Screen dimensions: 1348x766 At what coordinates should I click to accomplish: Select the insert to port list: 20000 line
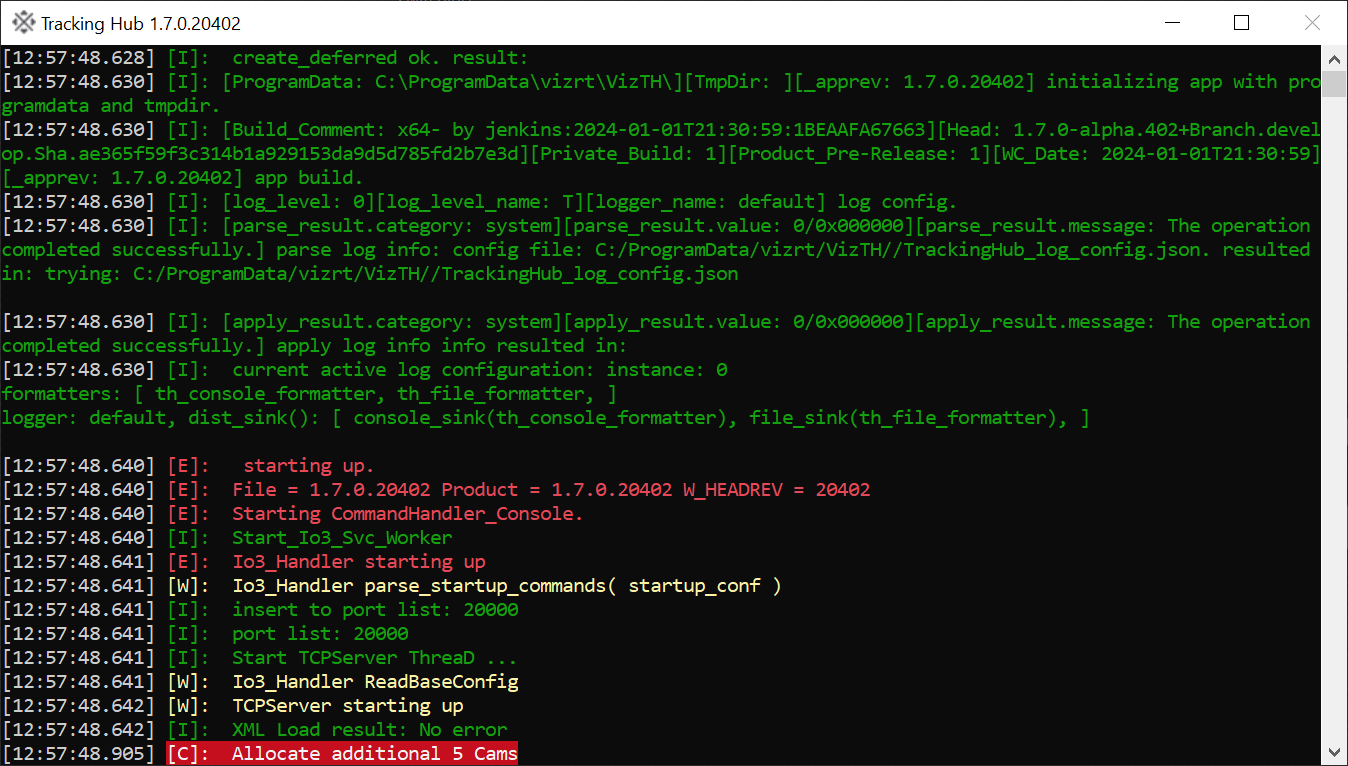[x=375, y=610]
